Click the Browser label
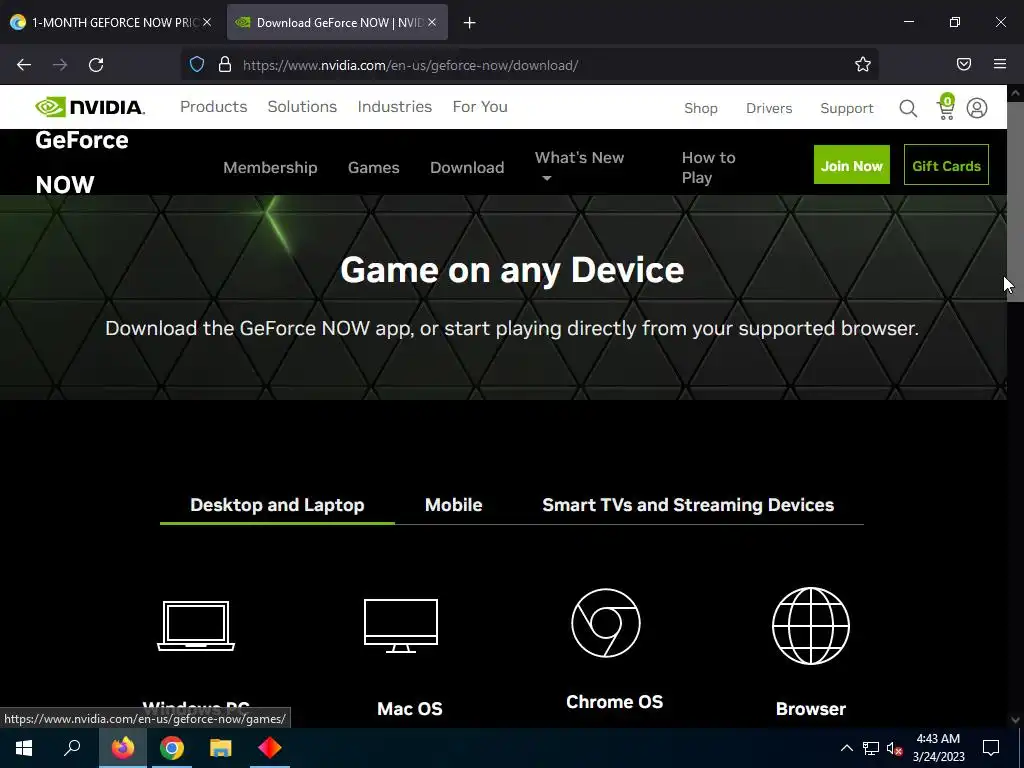Image resolution: width=1024 pixels, height=768 pixels. [x=810, y=709]
